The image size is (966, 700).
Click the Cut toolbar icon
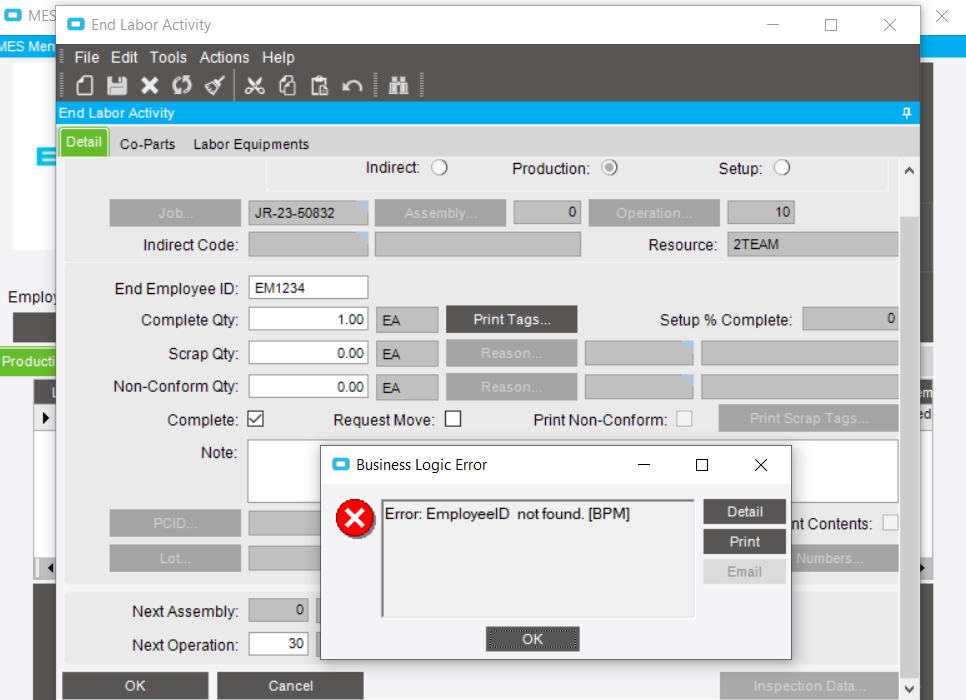pyautogui.click(x=255, y=85)
